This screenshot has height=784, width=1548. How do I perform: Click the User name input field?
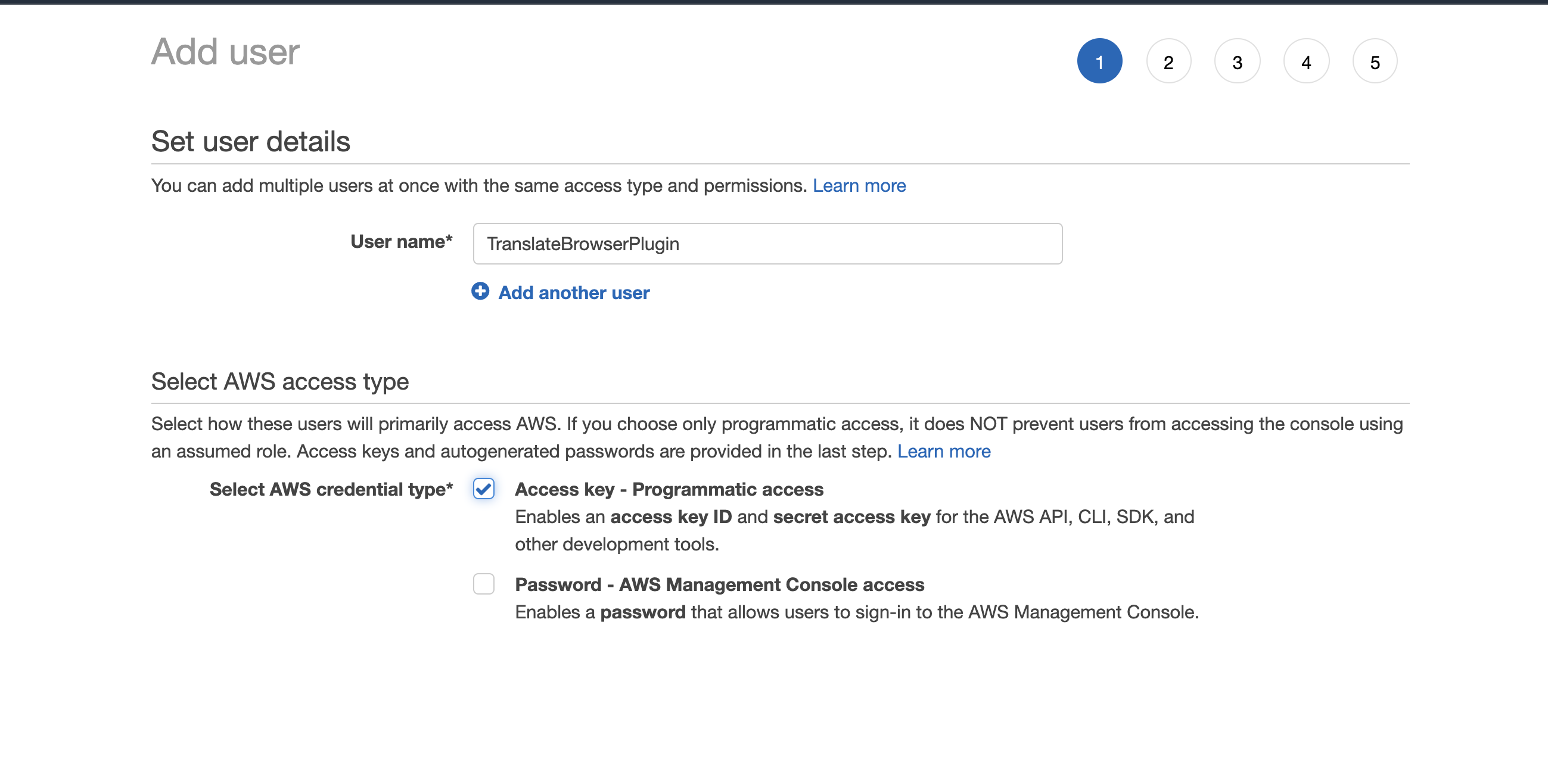pos(767,243)
